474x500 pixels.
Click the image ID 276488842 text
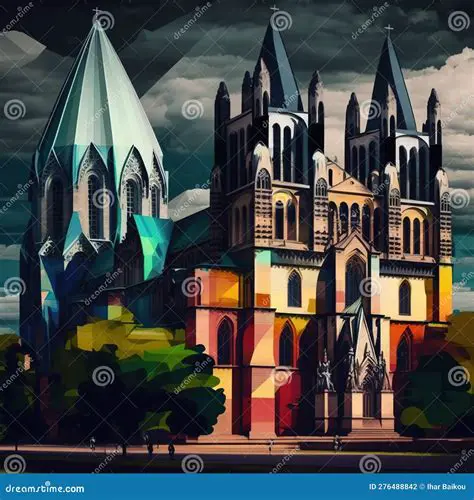(393, 487)
